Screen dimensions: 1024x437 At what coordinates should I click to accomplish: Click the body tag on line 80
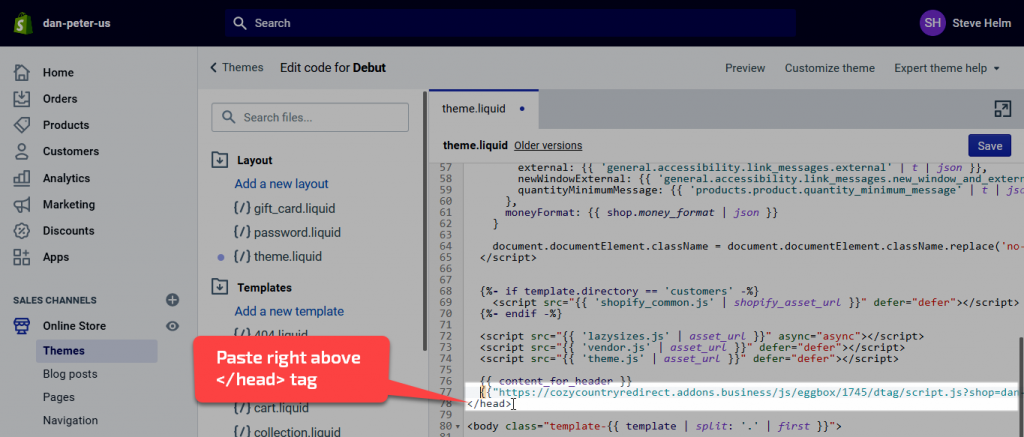coord(655,427)
